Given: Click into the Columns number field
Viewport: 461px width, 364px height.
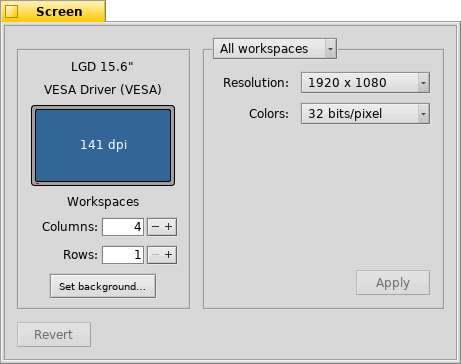Looking at the screenshot, I should (x=123, y=227).
